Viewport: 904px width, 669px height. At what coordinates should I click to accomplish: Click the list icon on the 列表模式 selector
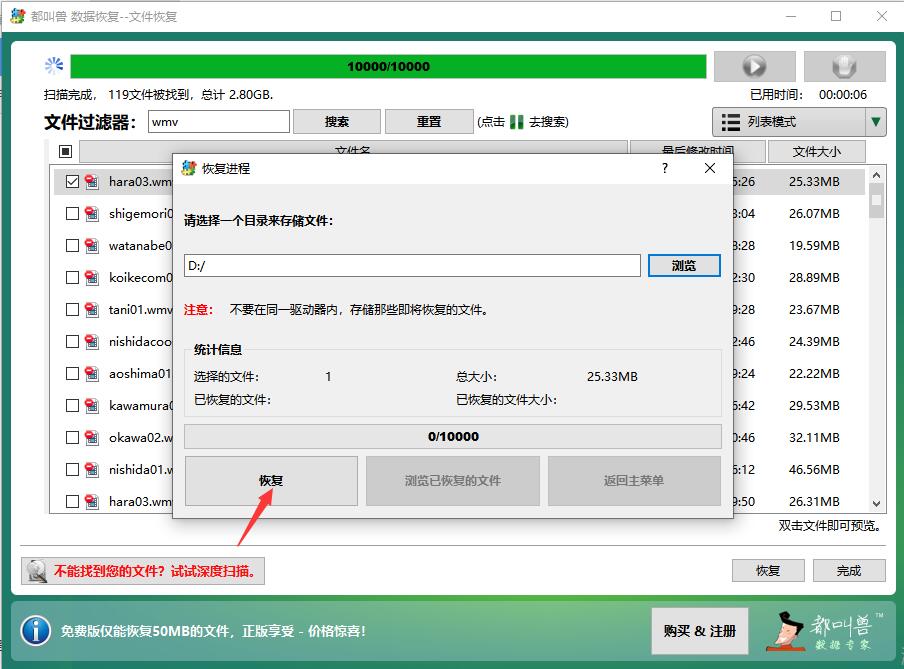click(x=728, y=121)
